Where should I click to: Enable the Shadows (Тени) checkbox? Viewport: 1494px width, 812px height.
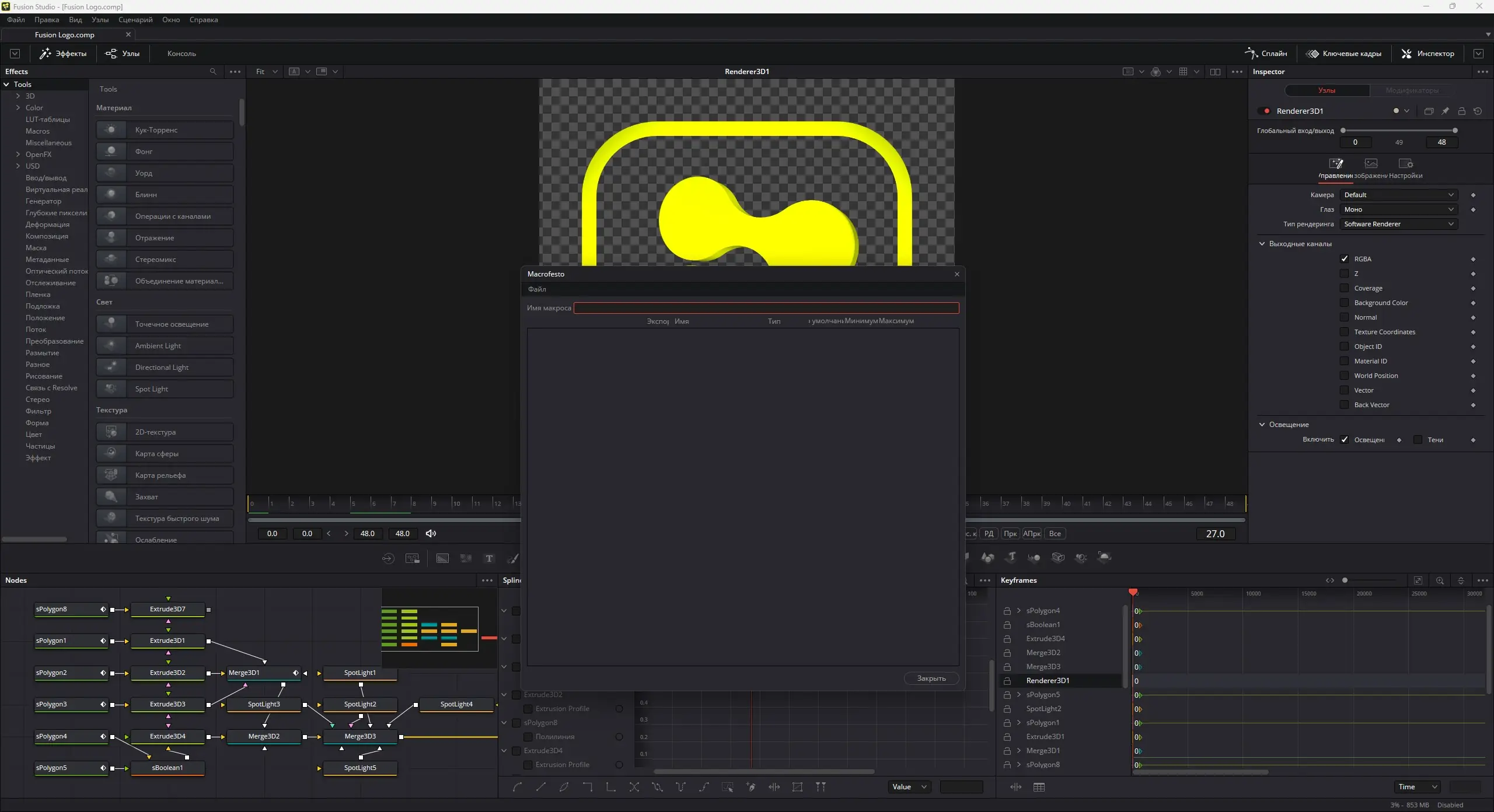[1418, 440]
